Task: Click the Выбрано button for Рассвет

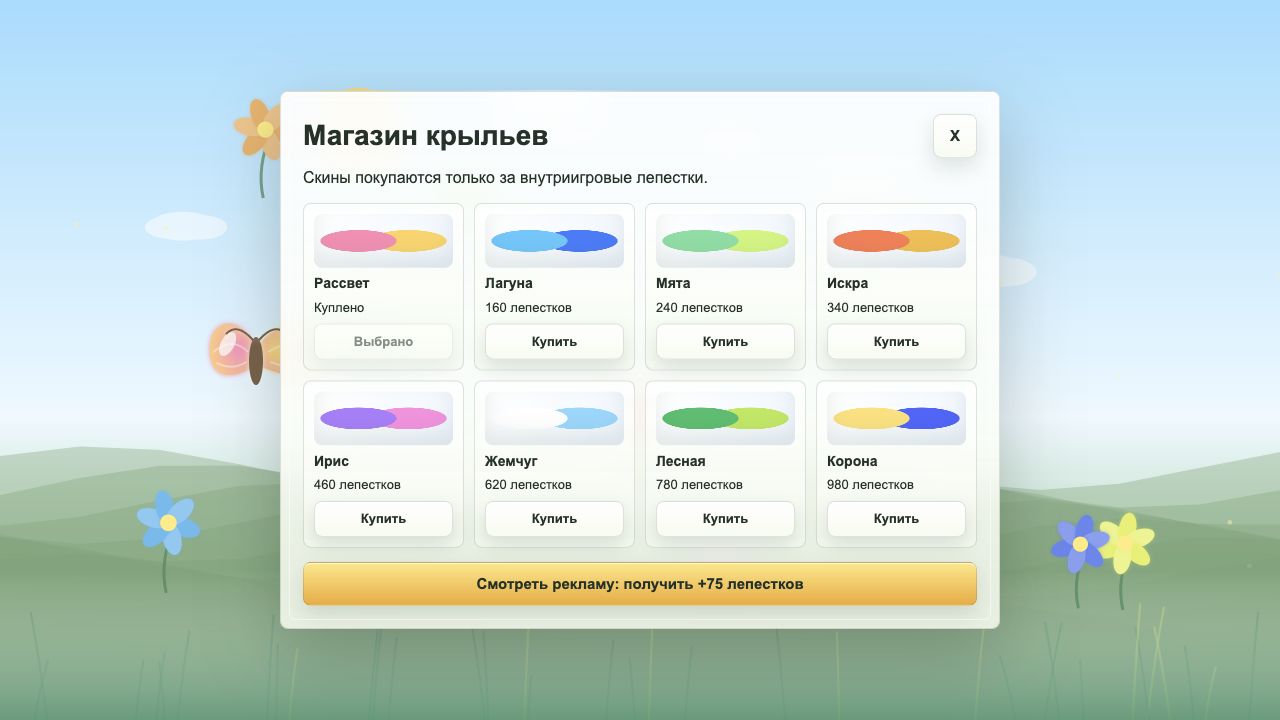Action: tap(383, 341)
